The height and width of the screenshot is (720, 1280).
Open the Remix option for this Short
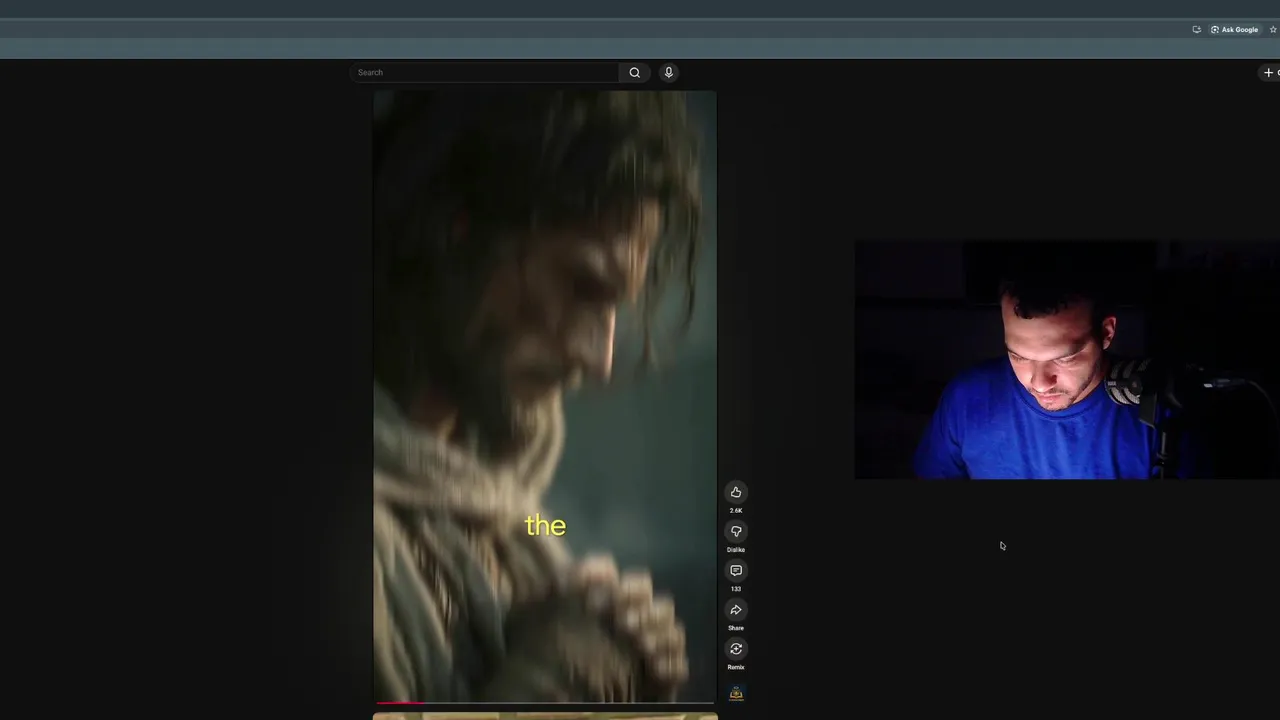(x=736, y=649)
